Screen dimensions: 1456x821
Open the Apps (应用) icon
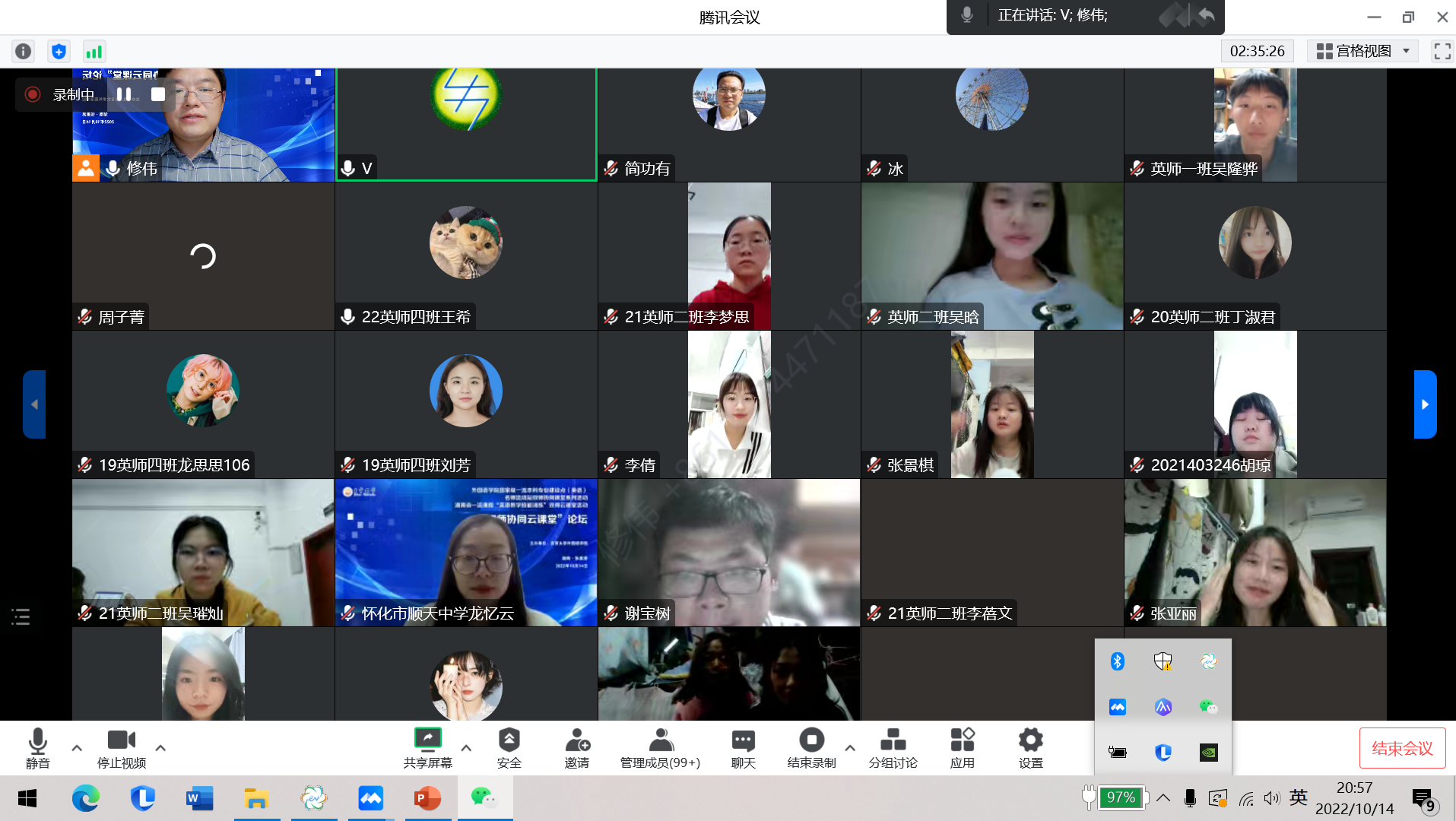pos(962,747)
